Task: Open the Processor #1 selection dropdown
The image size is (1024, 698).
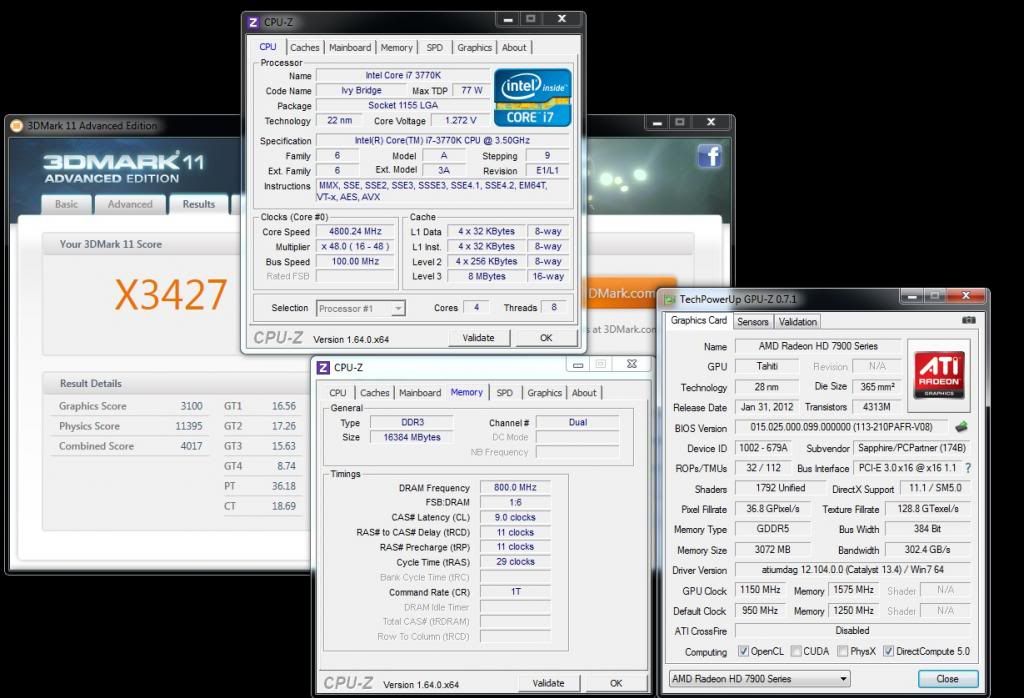Action: 361,308
